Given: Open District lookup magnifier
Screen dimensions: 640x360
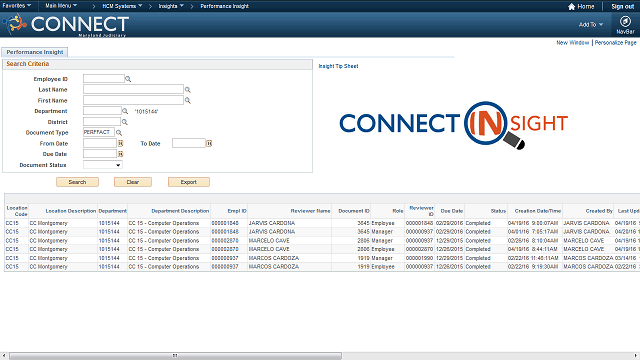Looking at the screenshot, I should pyautogui.click(x=125, y=122).
